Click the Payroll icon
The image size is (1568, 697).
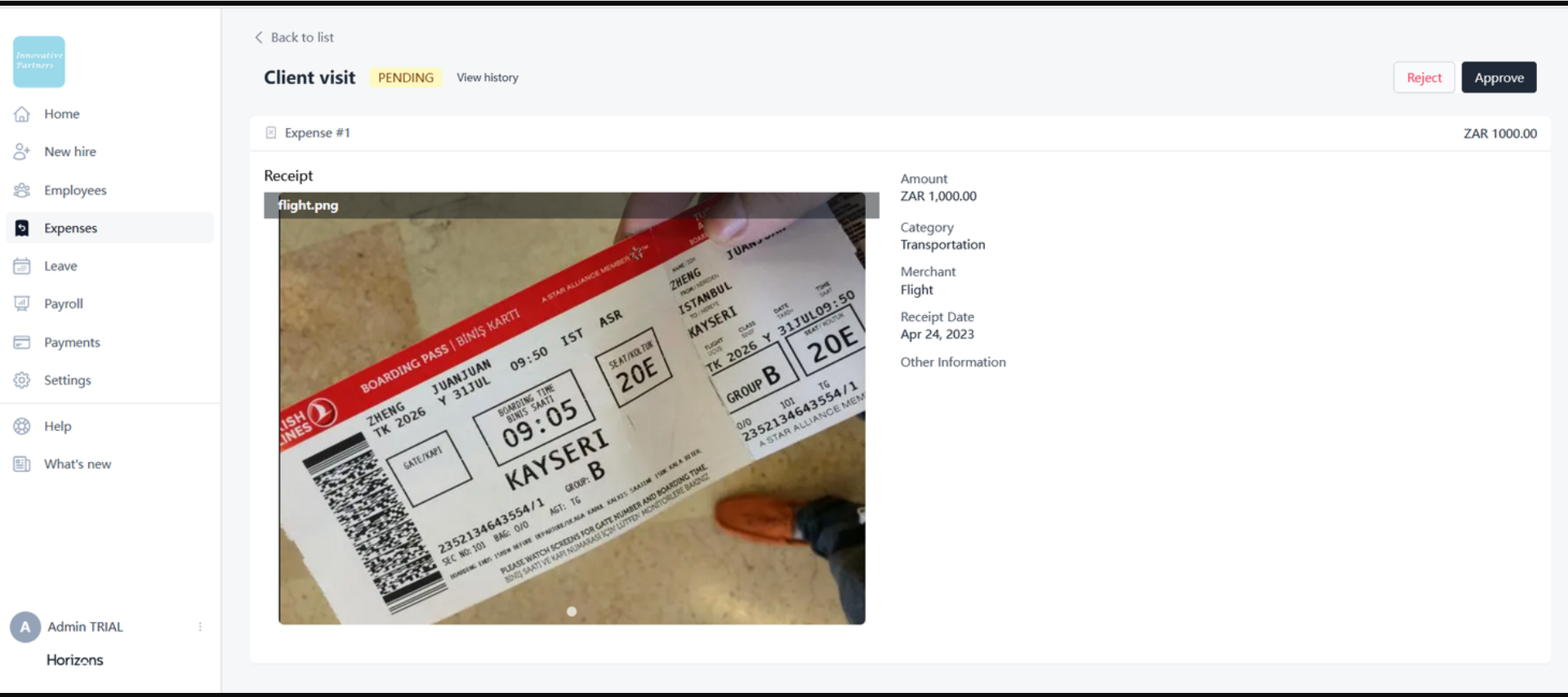pos(22,304)
